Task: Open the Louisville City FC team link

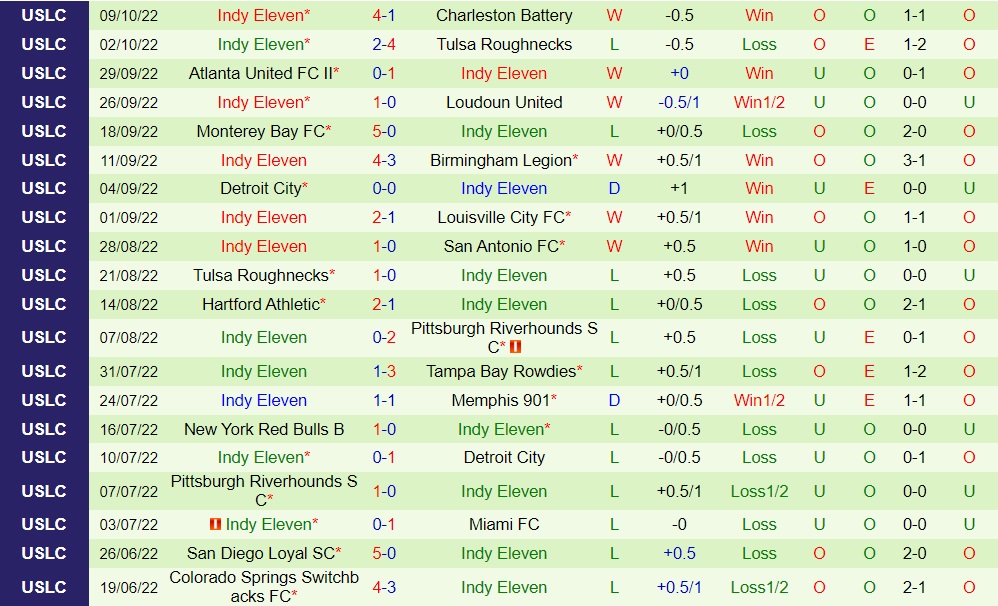Action: [x=501, y=218]
